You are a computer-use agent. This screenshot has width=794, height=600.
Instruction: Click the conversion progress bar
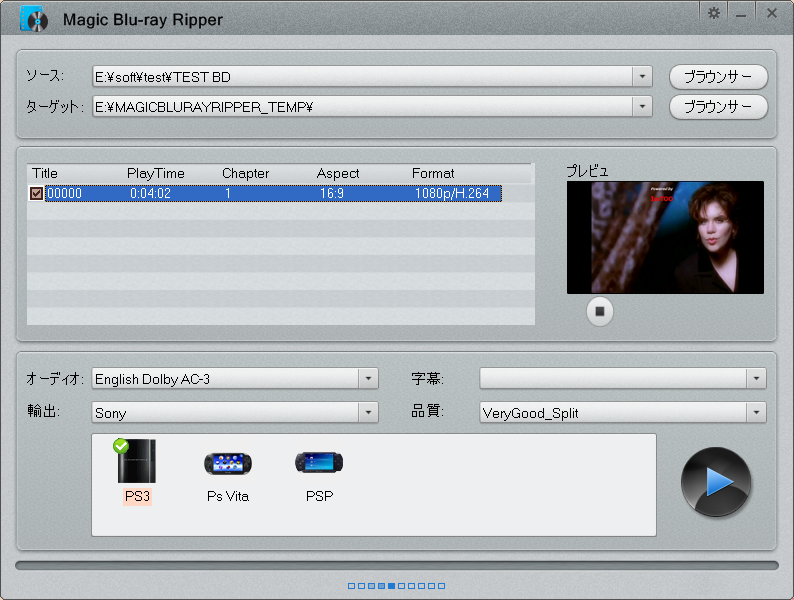click(397, 566)
